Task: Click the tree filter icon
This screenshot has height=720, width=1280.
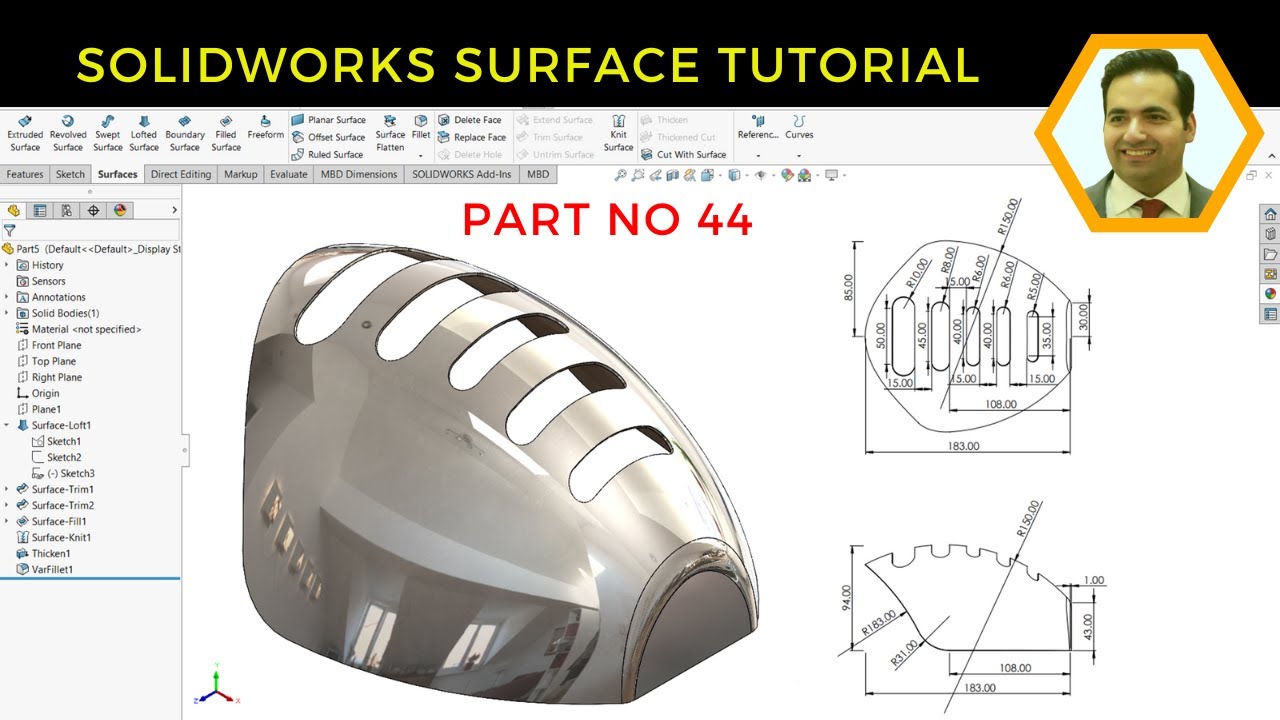Action: click(10, 230)
